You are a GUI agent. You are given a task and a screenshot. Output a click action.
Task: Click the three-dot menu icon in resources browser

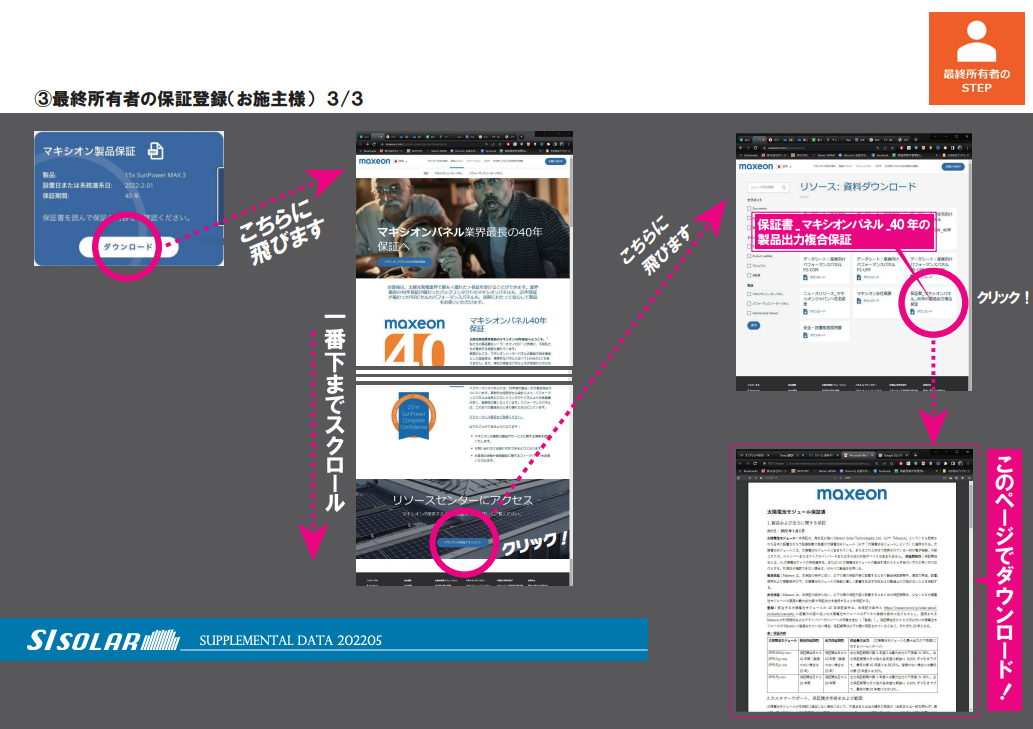pyautogui.click(x=966, y=148)
